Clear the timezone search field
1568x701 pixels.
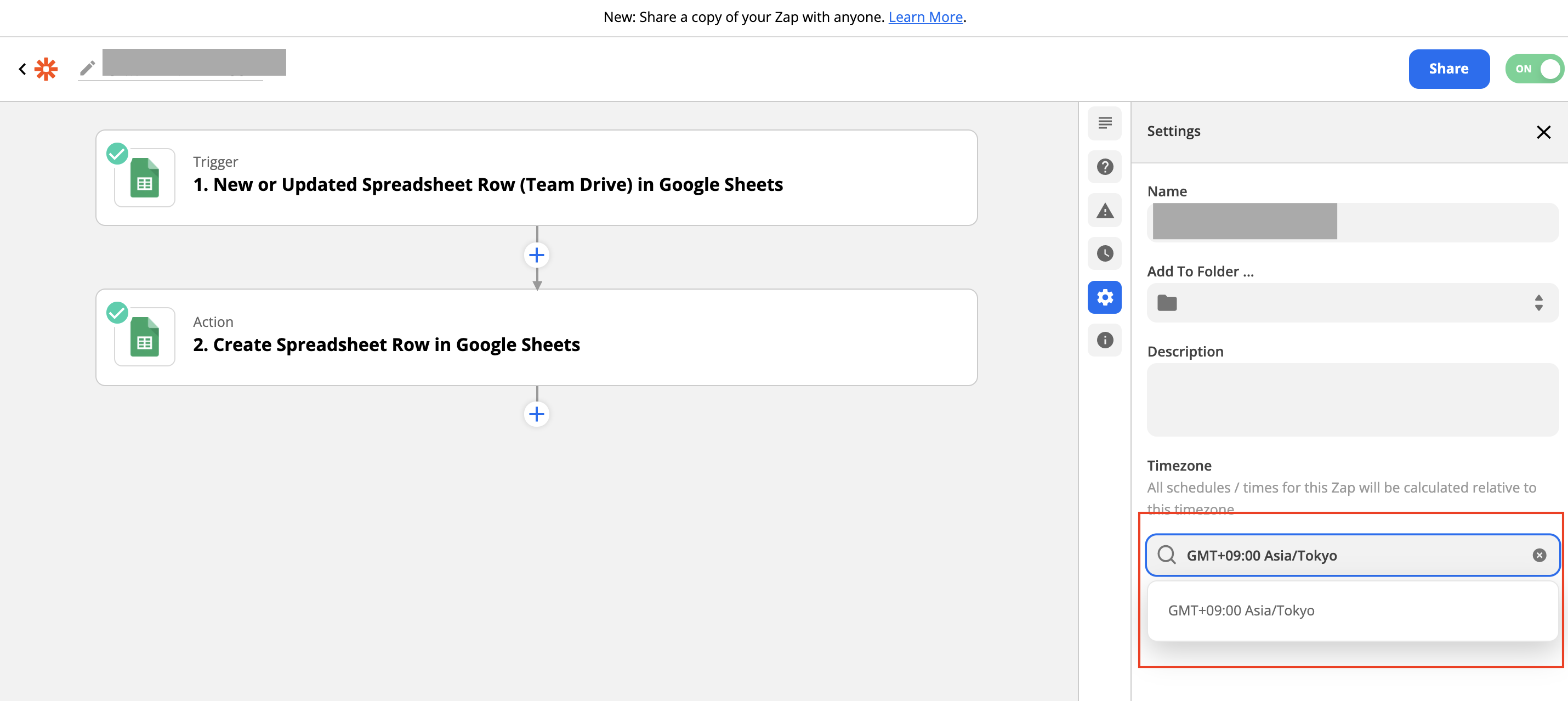pyautogui.click(x=1539, y=555)
